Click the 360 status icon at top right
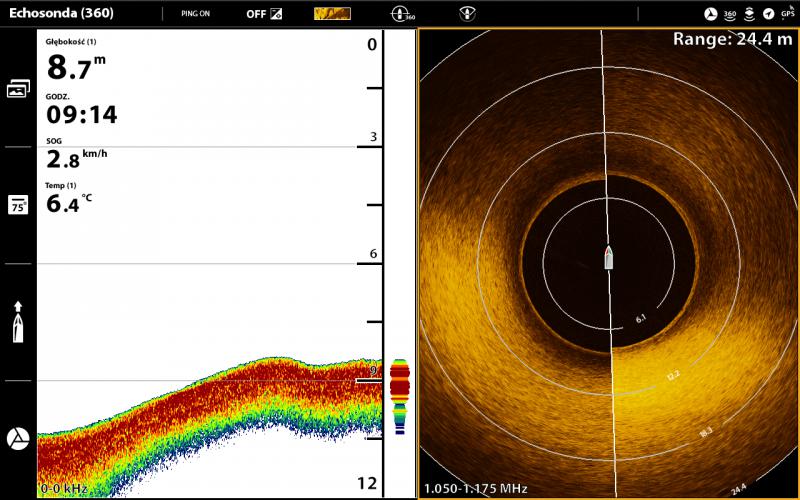Image resolution: width=800 pixels, height=500 pixels. pyautogui.click(x=730, y=14)
